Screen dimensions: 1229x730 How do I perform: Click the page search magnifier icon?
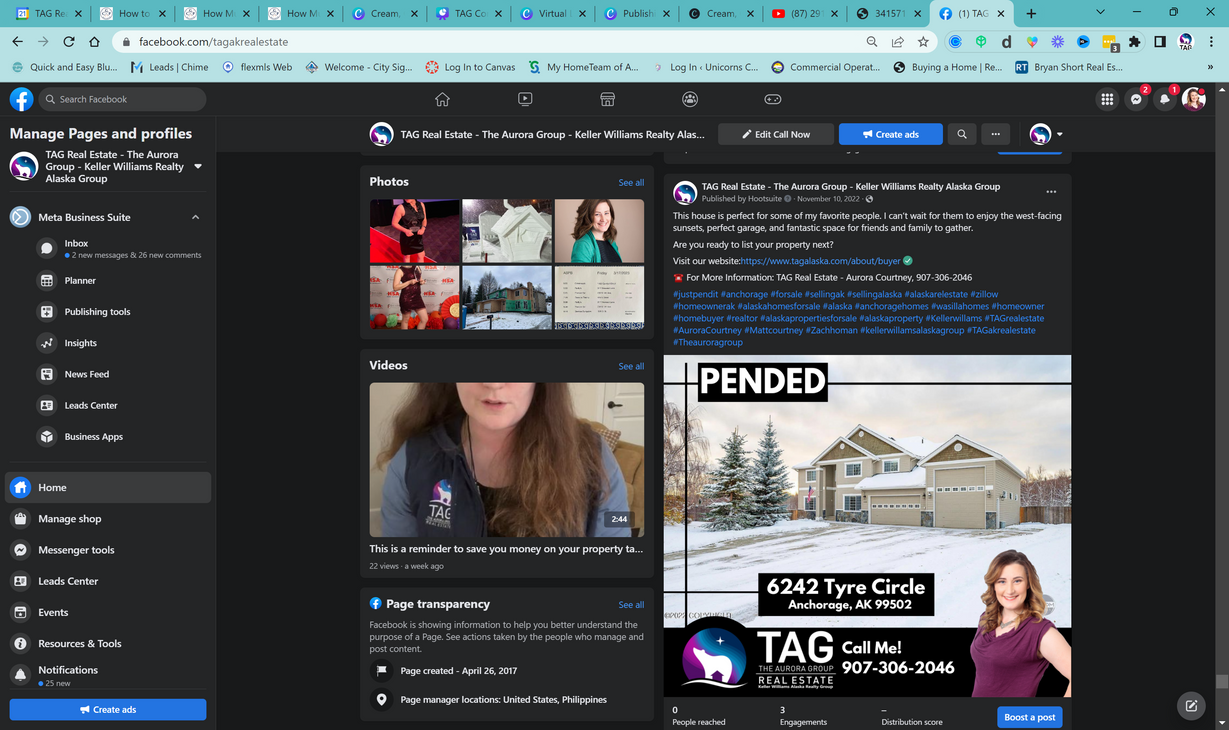(962, 134)
